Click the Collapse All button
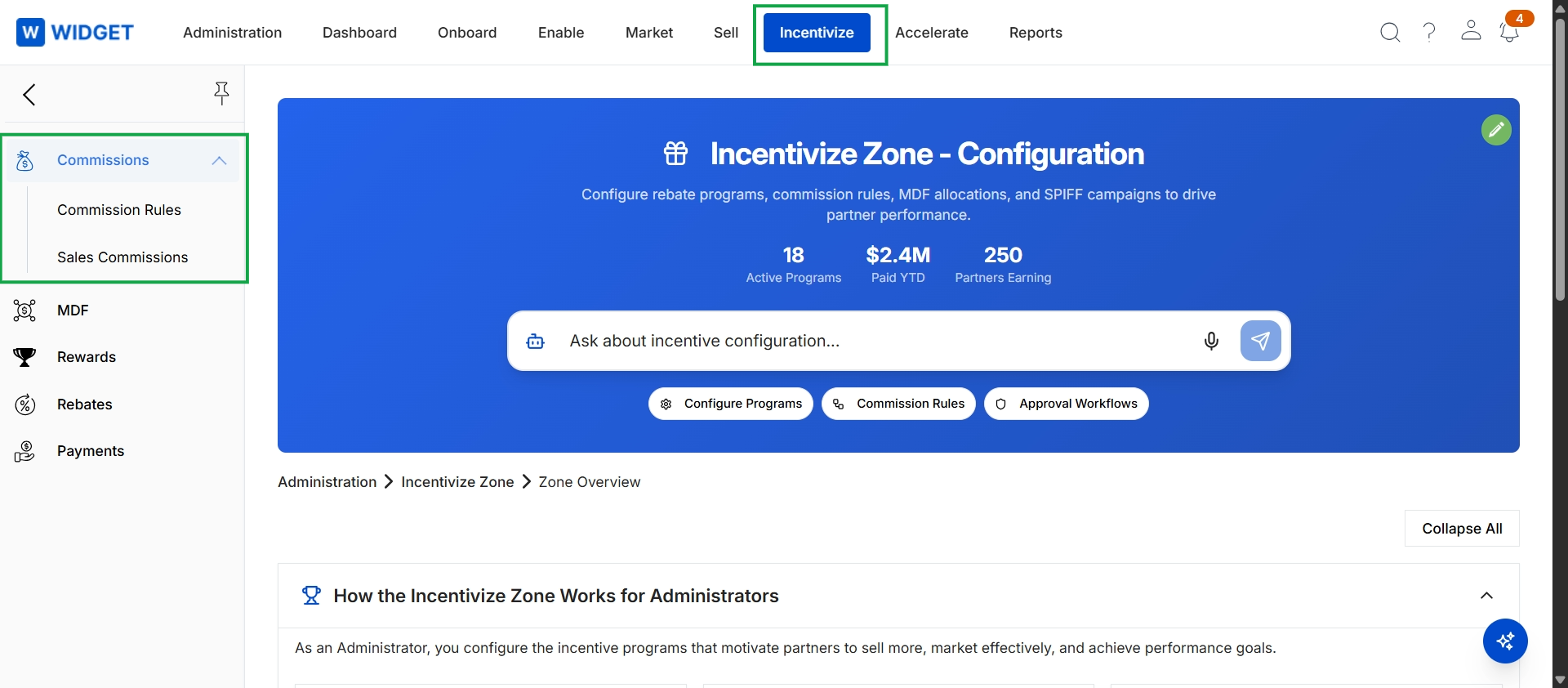Image resolution: width=1568 pixels, height=688 pixels. point(1462,529)
